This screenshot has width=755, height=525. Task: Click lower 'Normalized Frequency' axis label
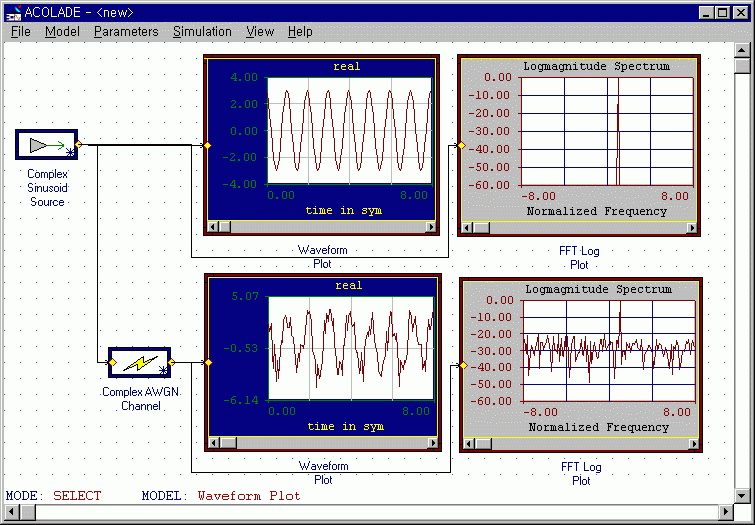(x=599, y=427)
